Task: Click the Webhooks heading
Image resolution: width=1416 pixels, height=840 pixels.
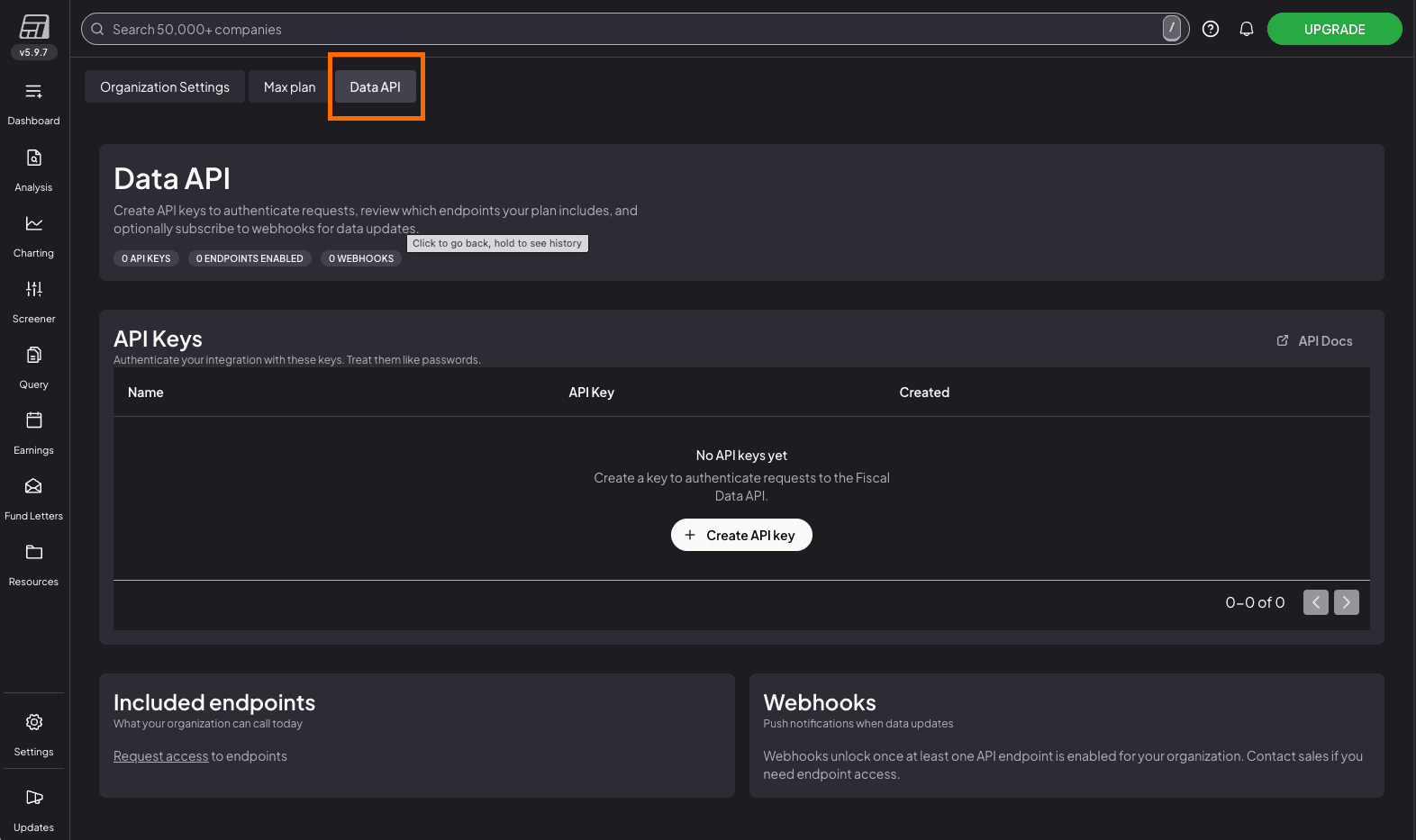Action: click(x=820, y=702)
